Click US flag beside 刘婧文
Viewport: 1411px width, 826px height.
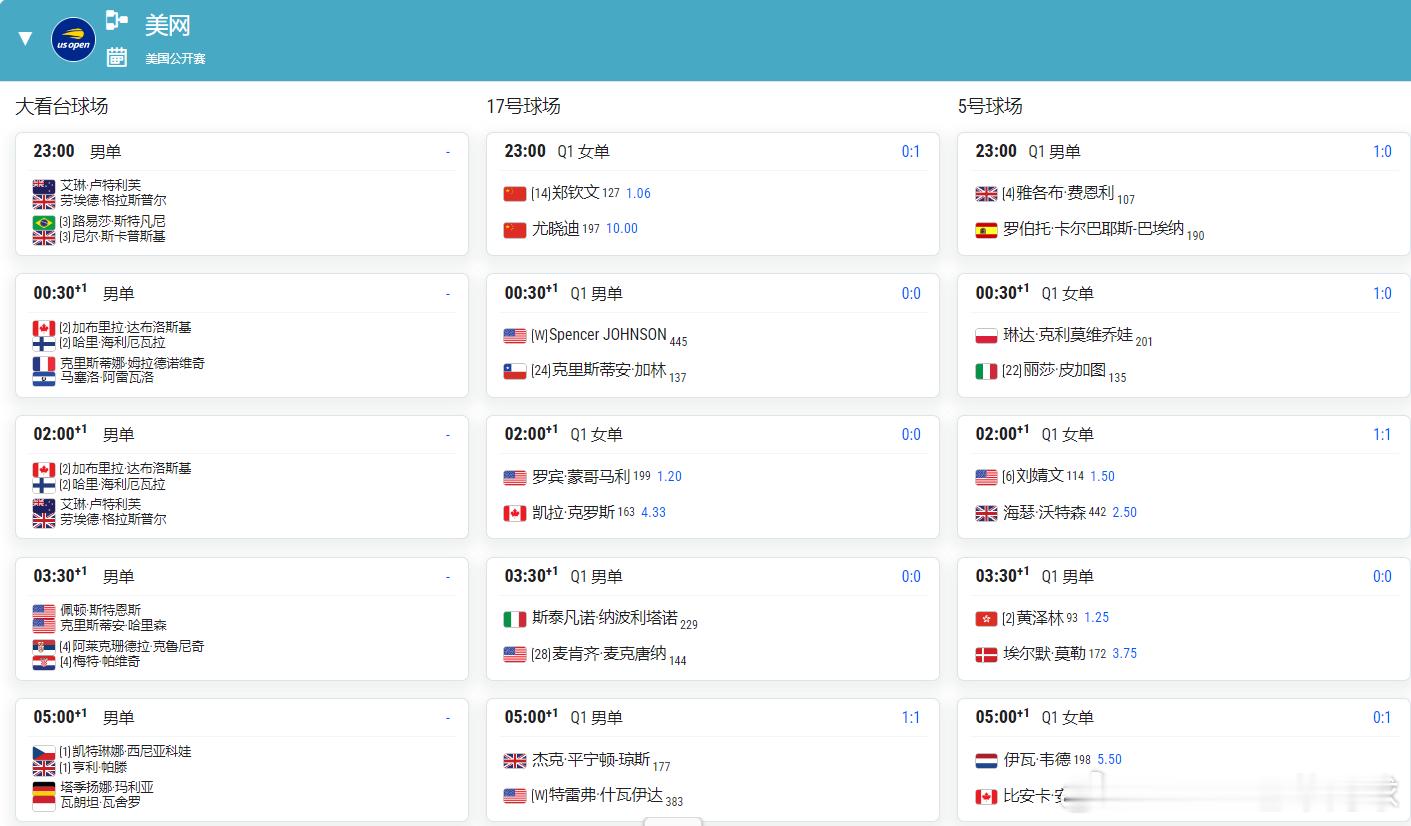(x=986, y=477)
